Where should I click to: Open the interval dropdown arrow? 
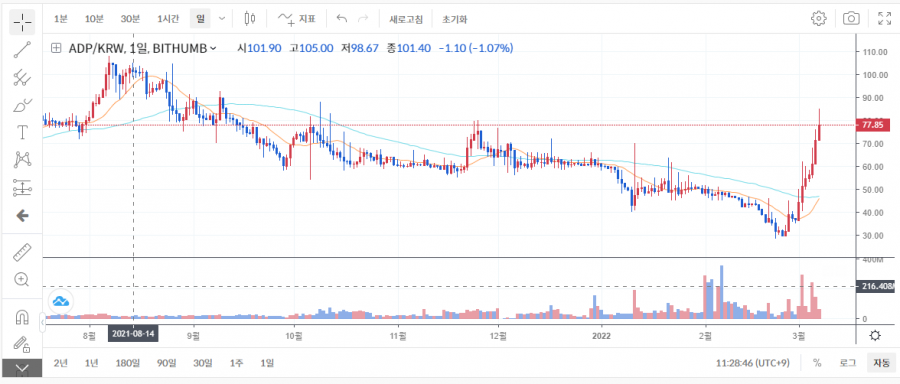[222, 19]
